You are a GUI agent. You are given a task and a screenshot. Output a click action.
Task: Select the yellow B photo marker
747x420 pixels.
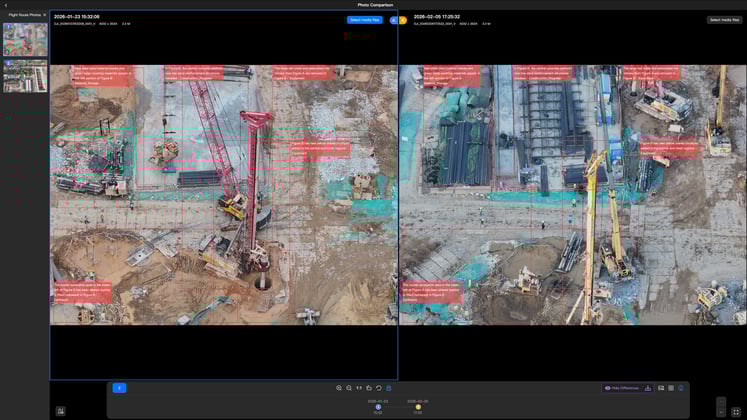pyautogui.click(x=403, y=20)
